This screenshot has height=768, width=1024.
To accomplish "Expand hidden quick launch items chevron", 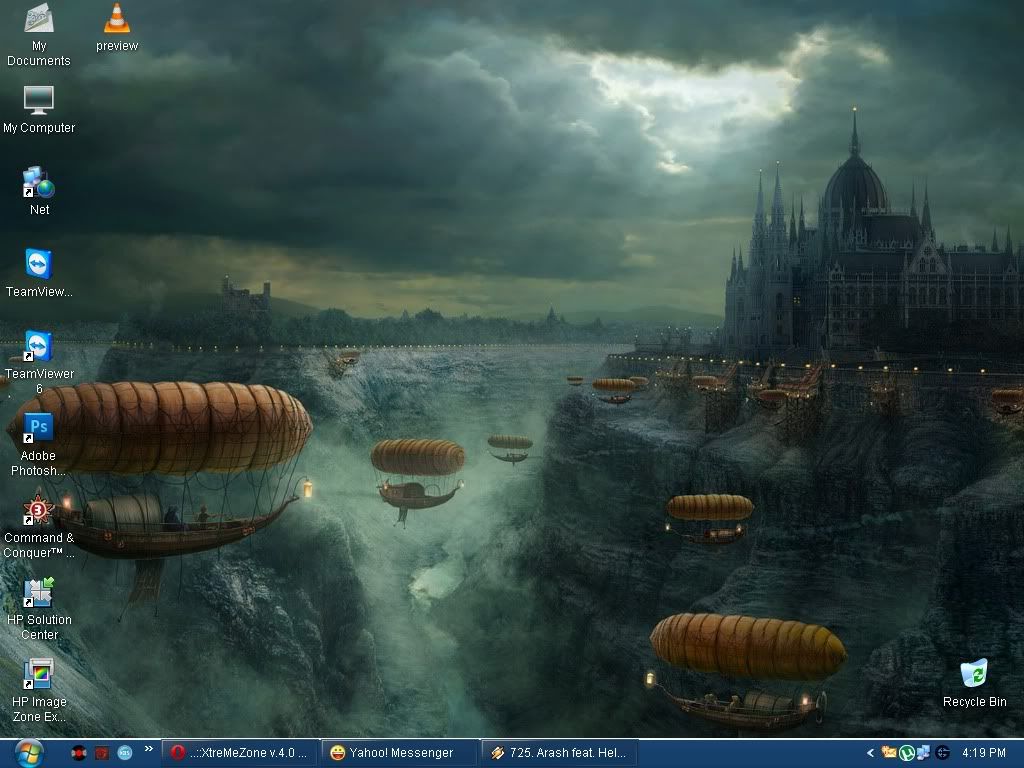I will click(x=148, y=749).
